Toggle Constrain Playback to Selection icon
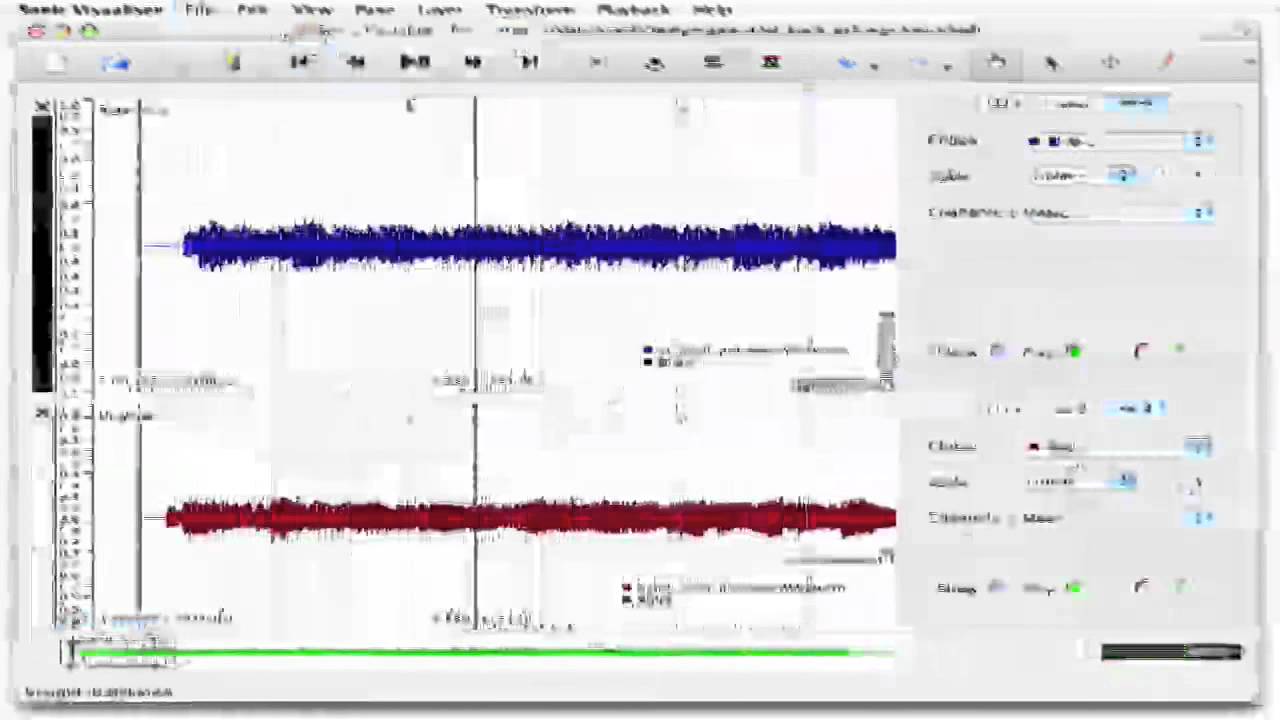1280x720 pixels. tap(597, 62)
